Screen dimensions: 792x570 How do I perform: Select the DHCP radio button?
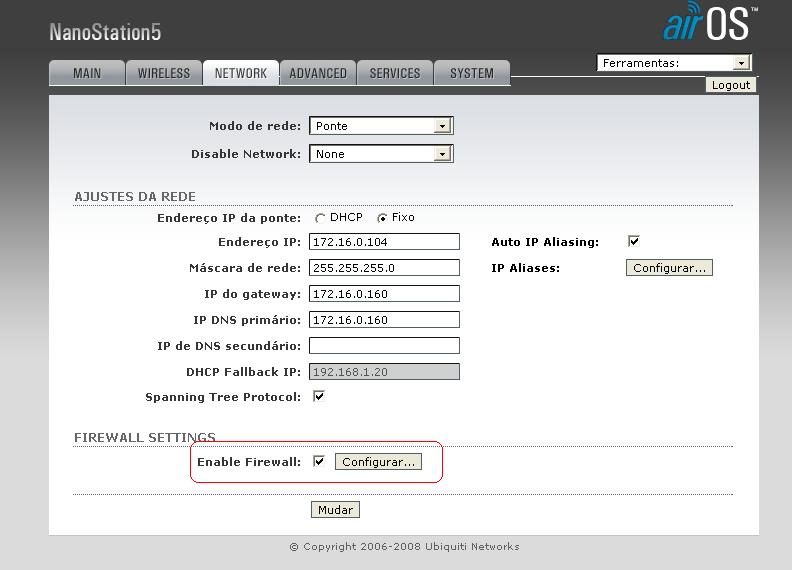point(320,218)
